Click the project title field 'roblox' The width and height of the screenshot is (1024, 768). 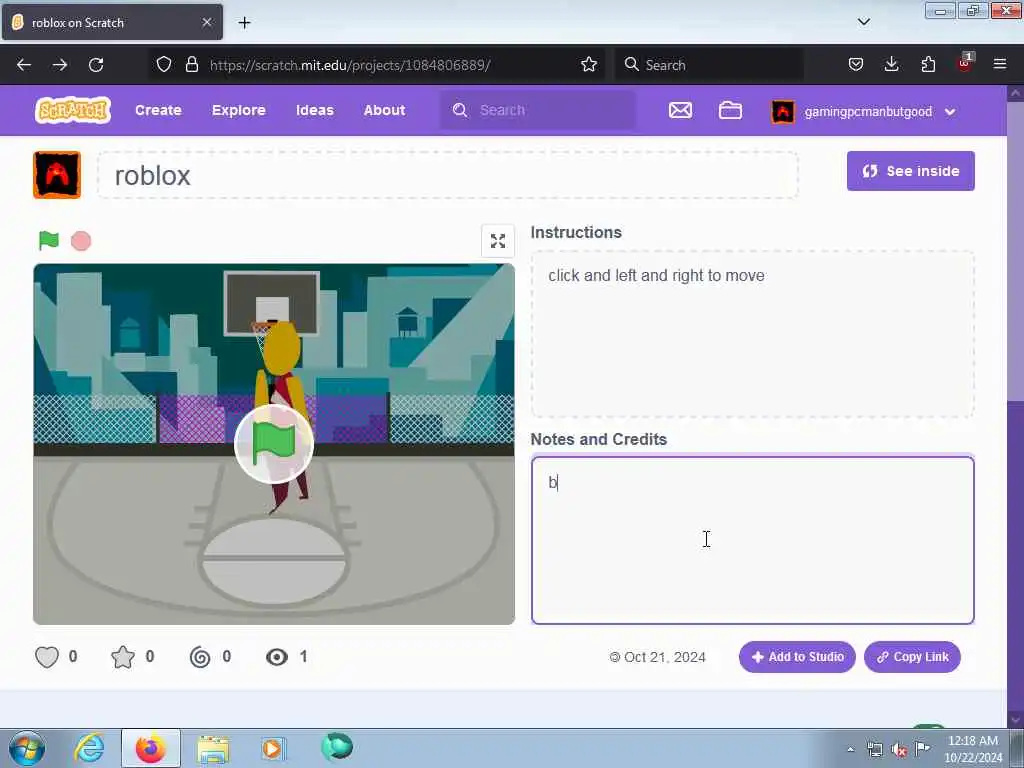[447, 175]
